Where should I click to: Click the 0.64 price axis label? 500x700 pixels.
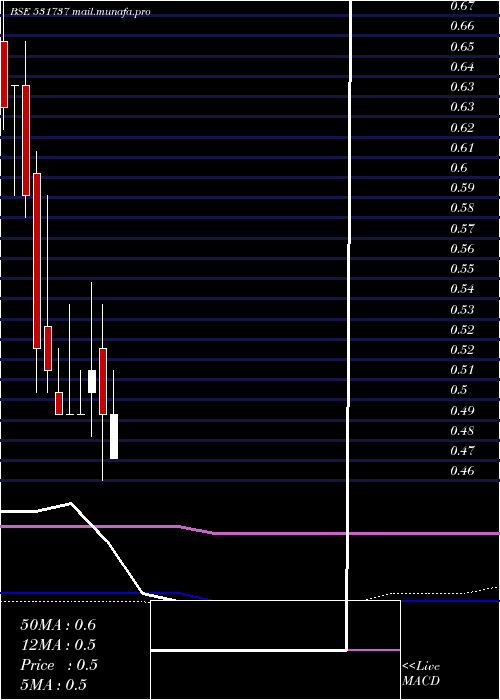tap(462, 67)
